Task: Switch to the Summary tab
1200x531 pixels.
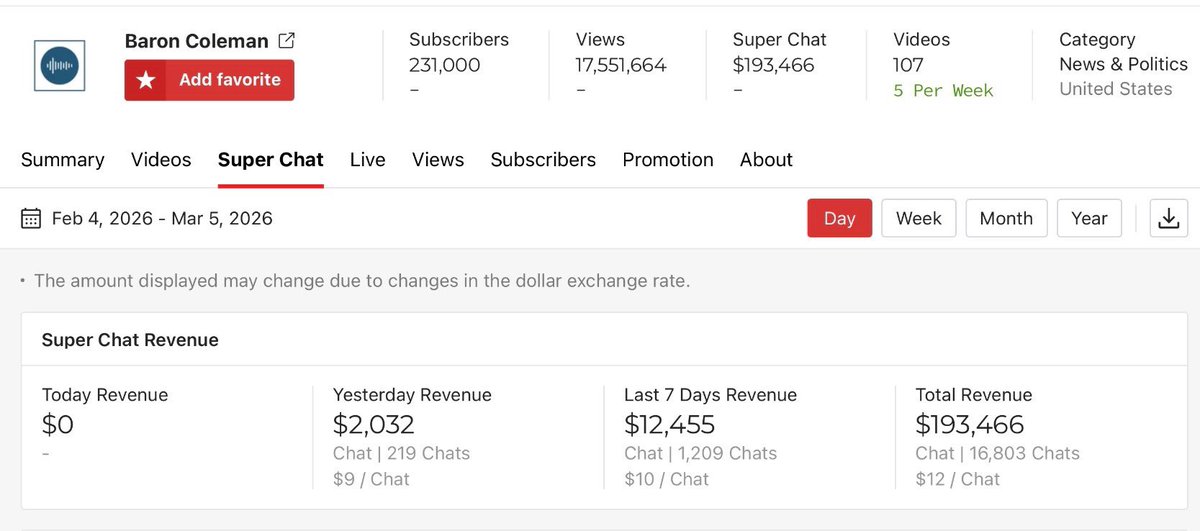Action: coord(63,160)
